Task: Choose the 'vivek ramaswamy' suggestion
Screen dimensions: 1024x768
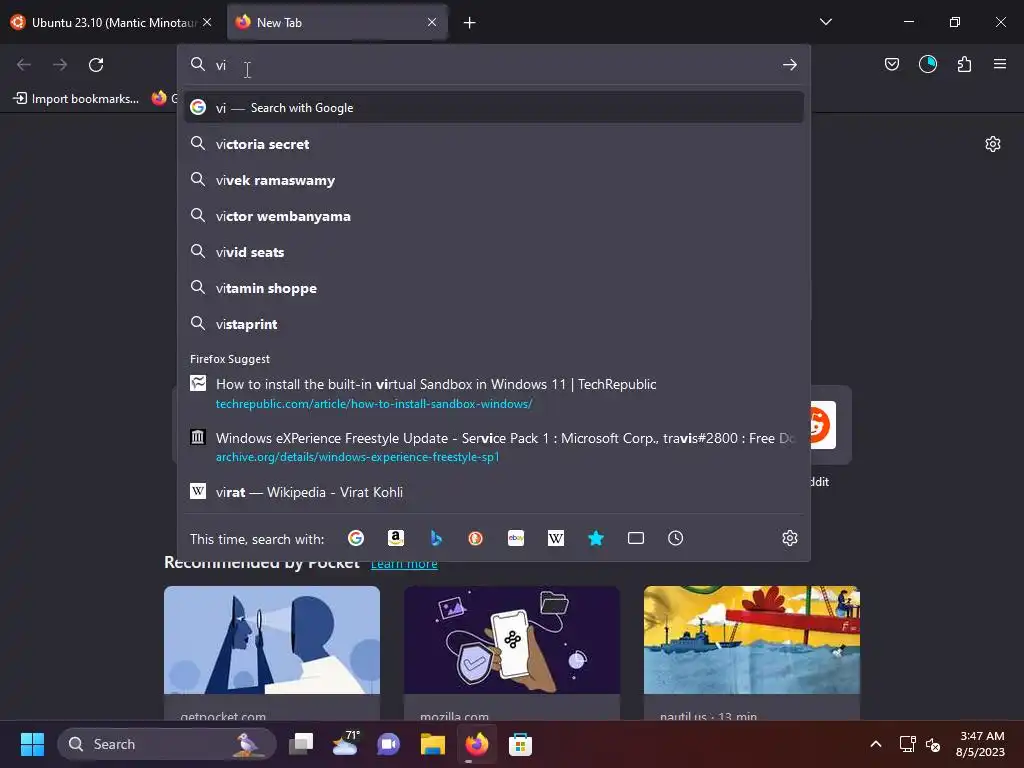Action: (494, 180)
